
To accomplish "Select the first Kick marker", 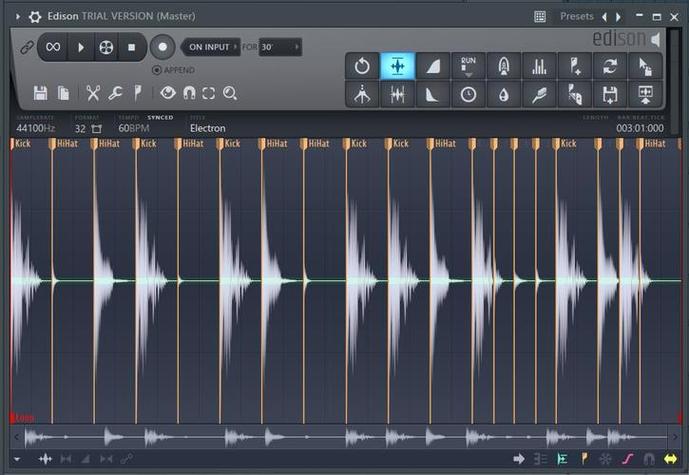I will tap(21, 143).
